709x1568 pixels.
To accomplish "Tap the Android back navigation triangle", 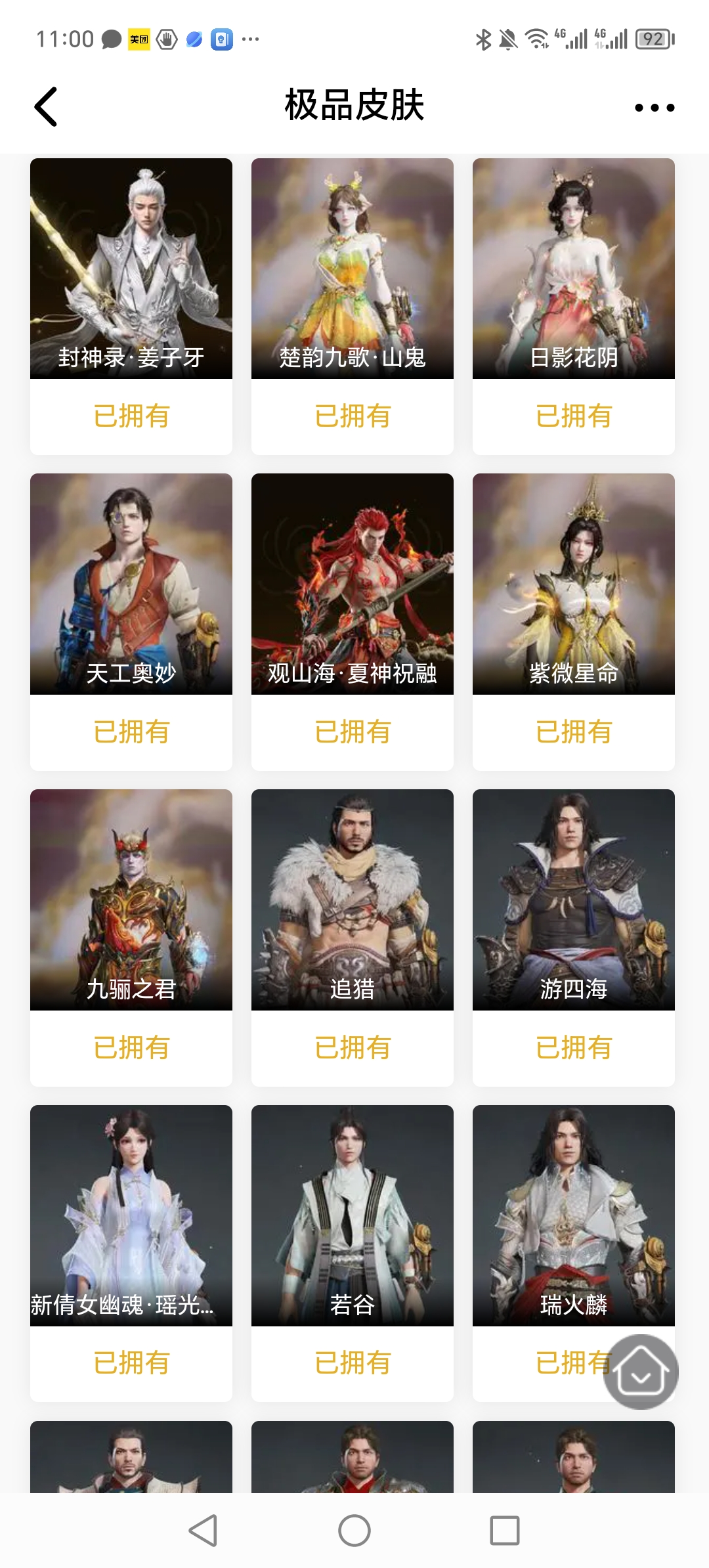I will (x=203, y=1531).
